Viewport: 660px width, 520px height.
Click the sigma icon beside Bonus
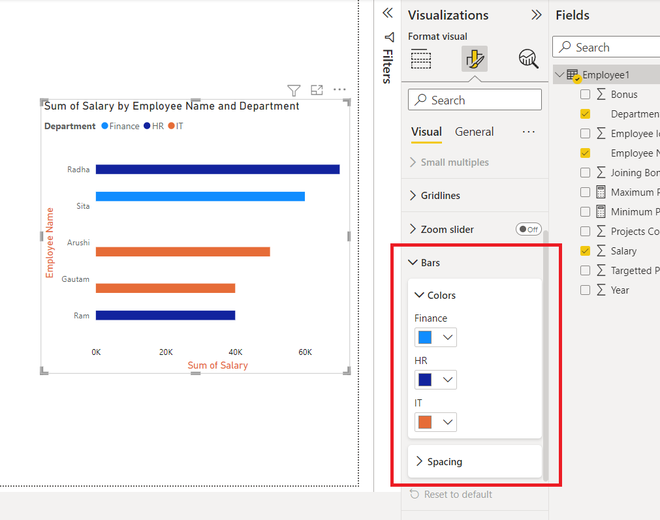pos(601,94)
